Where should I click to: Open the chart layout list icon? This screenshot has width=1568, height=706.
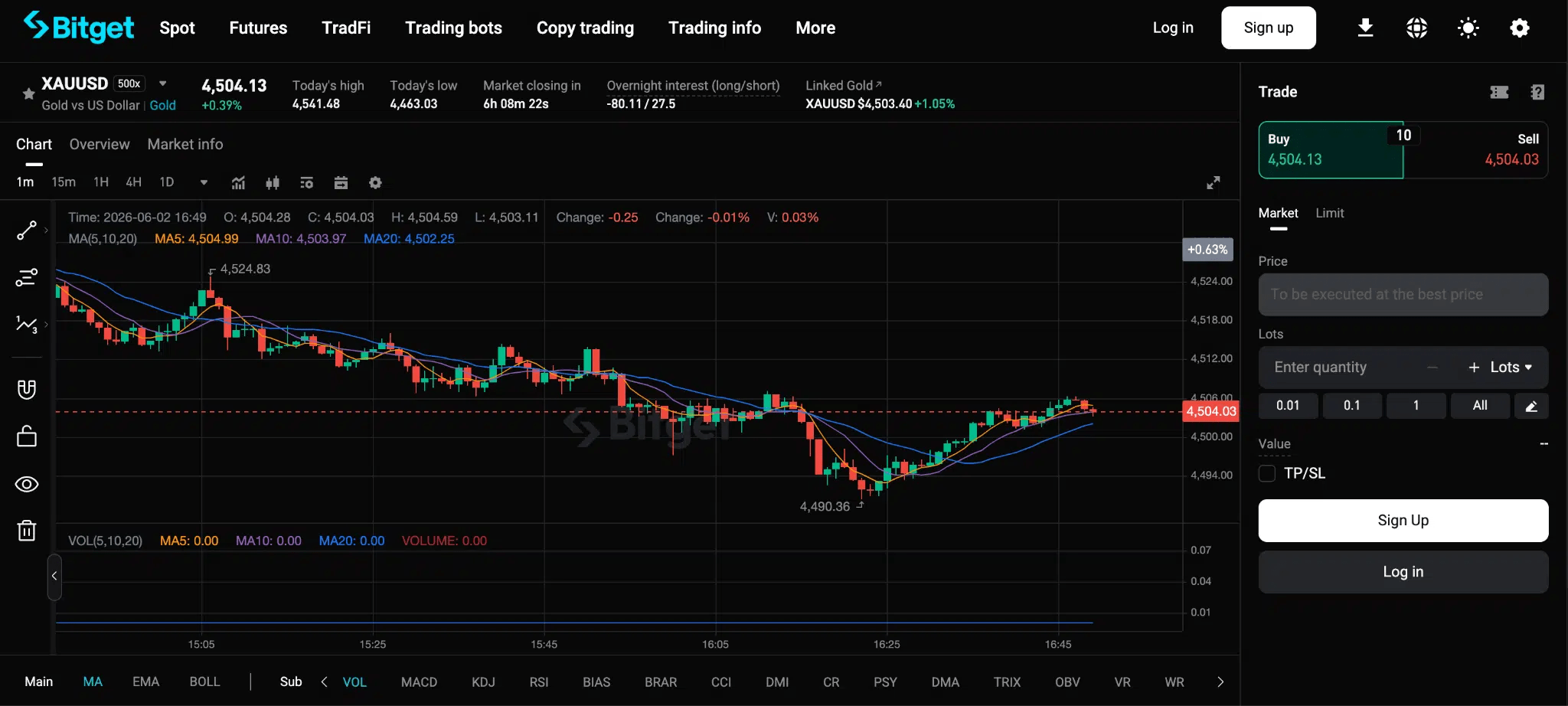tap(307, 182)
